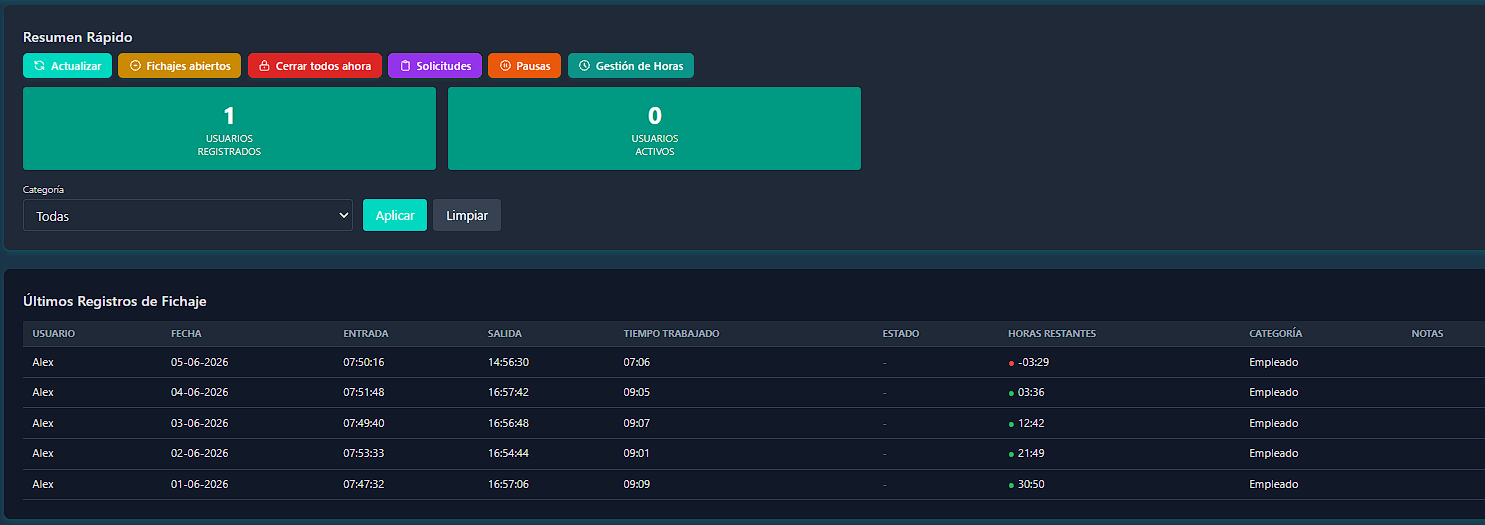This screenshot has height=525, width=1485.
Task: Click exit time 16:54:44
Action: (509, 453)
